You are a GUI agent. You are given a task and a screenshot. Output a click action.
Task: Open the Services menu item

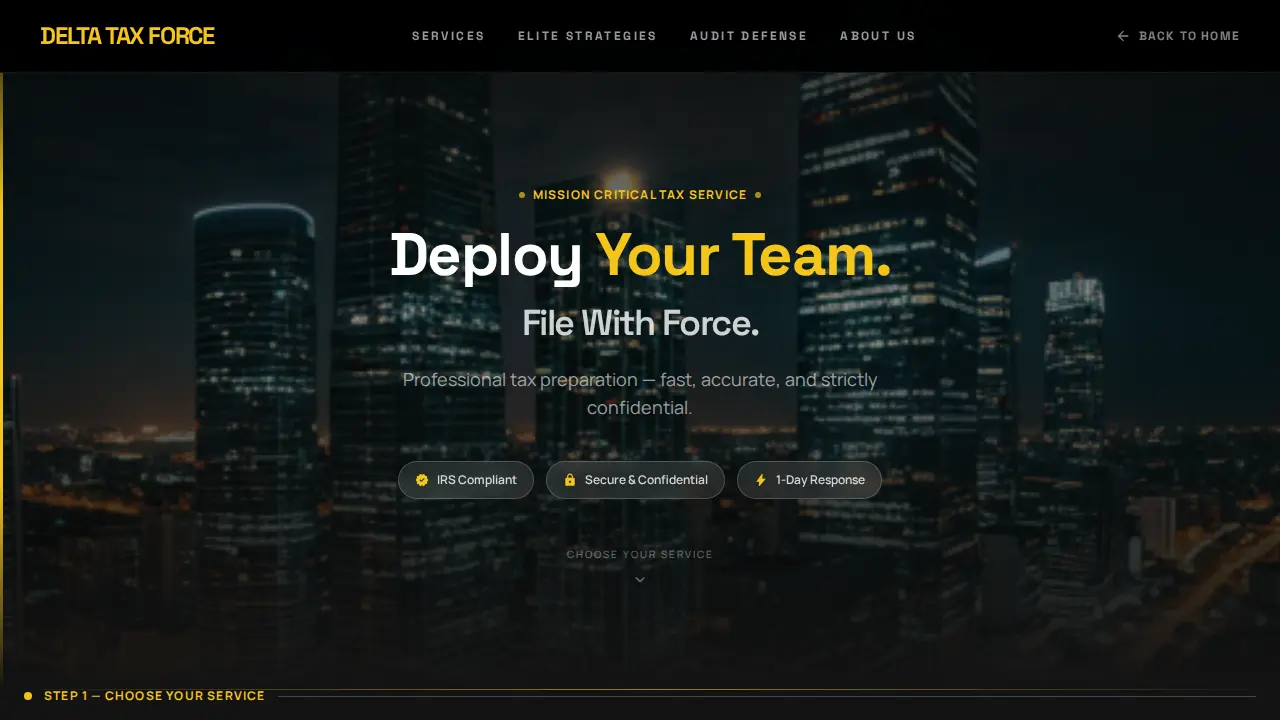(x=448, y=36)
